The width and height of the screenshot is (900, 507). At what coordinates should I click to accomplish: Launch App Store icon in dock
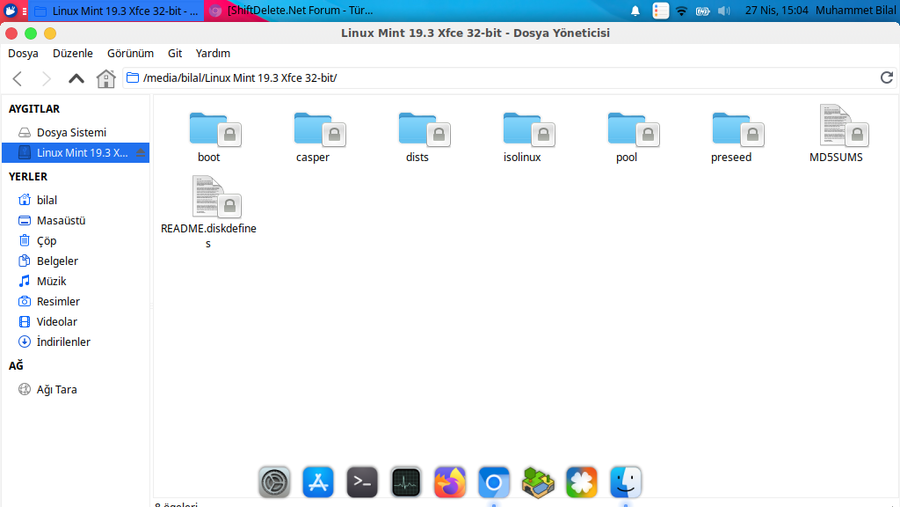click(x=318, y=482)
